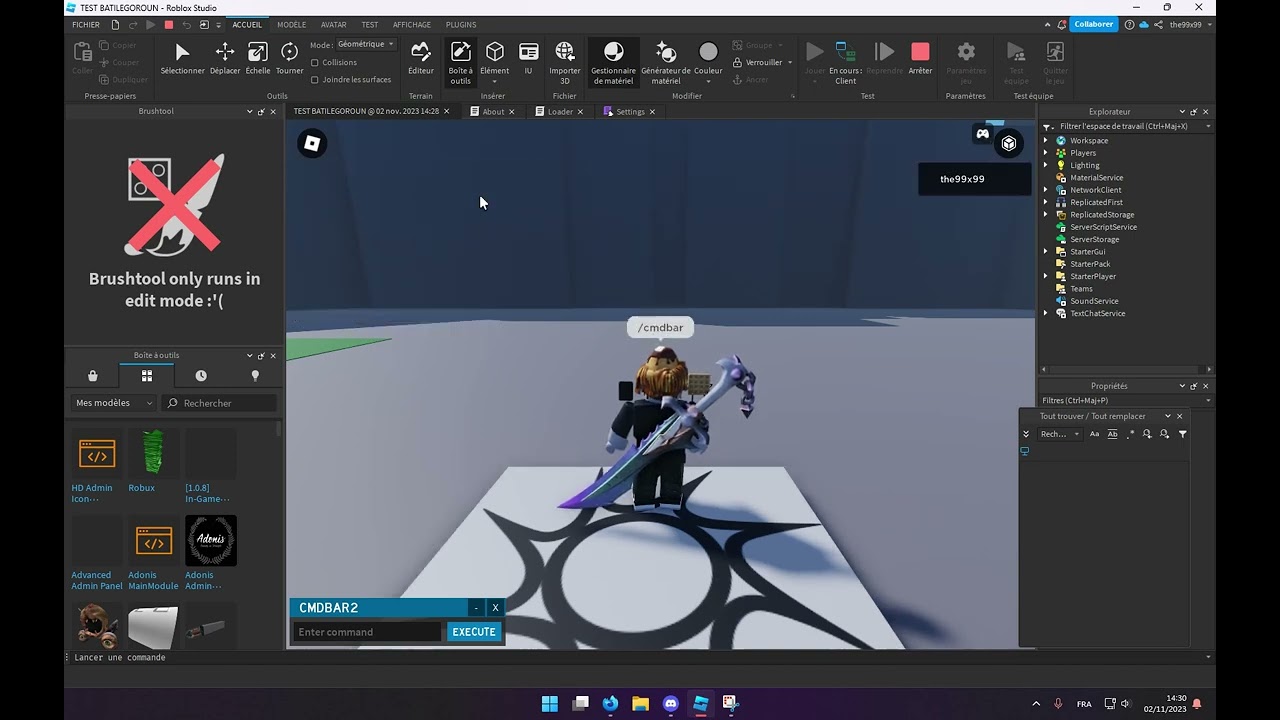Expand the Workspace node

coord(1046,141)
